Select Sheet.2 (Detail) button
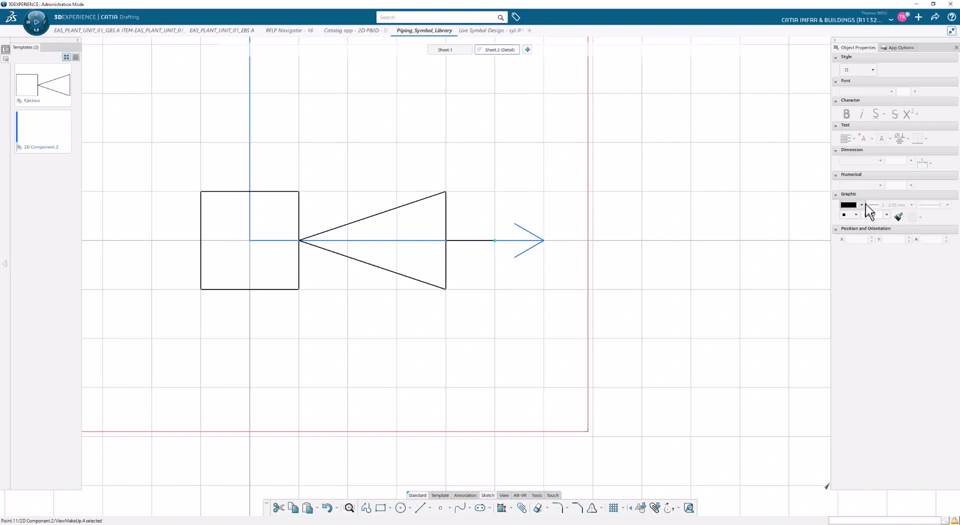Viewport: 960px width, 525px height. [x=497, y=50]
